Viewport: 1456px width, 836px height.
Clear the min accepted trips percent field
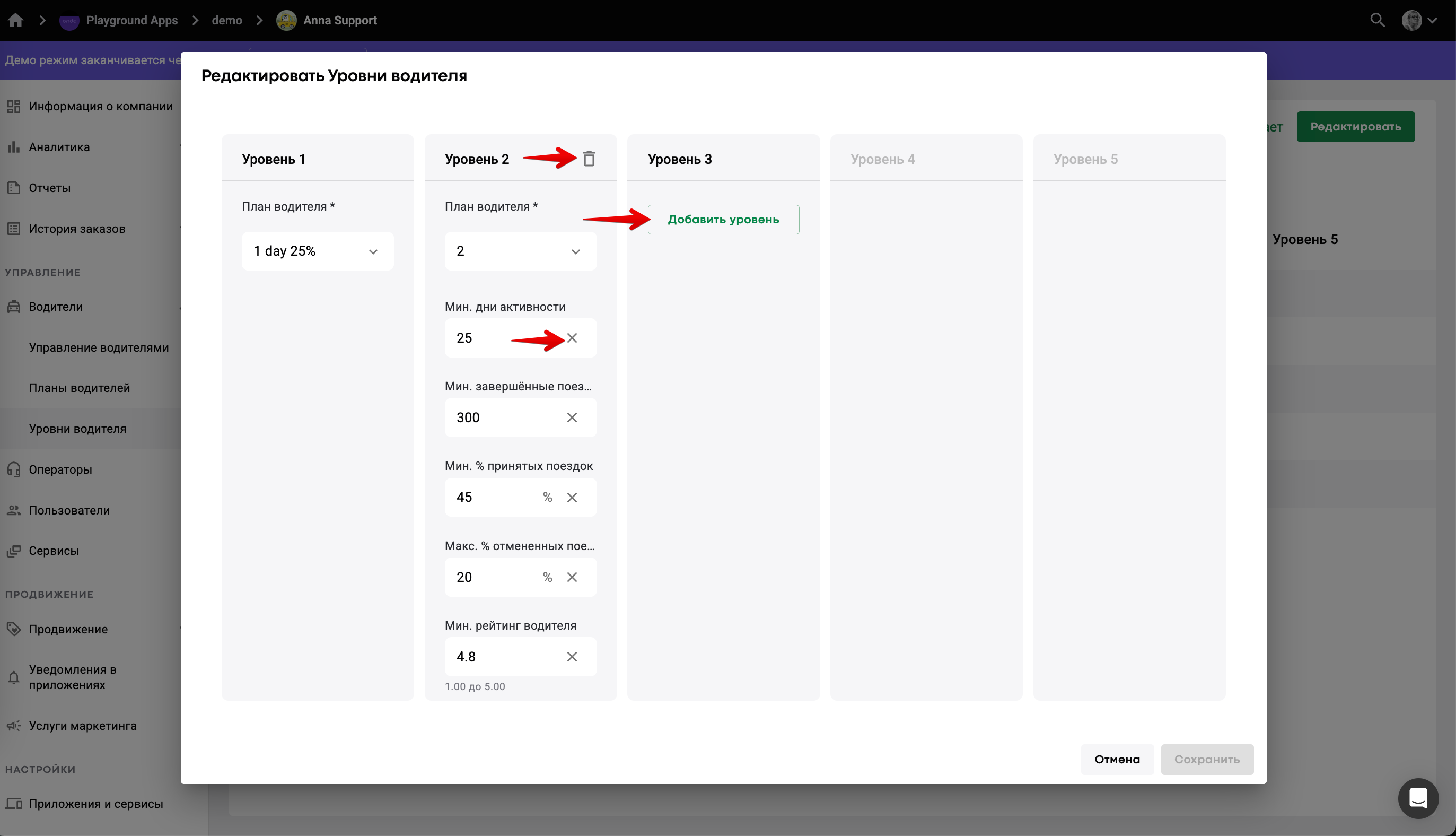pyautogui.click(x=572, y=497)
